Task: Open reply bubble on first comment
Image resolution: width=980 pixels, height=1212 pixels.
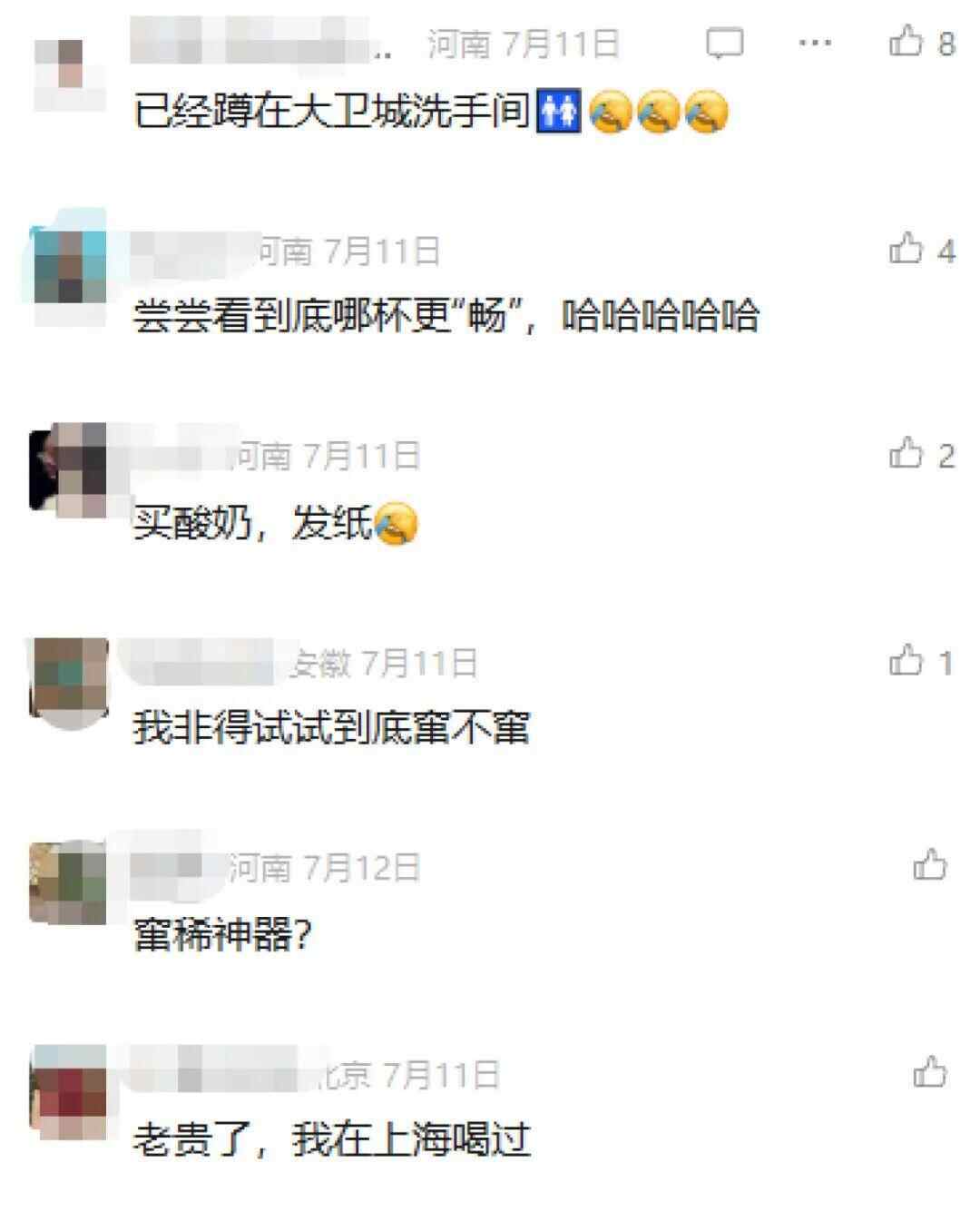Action: [724, 43]
